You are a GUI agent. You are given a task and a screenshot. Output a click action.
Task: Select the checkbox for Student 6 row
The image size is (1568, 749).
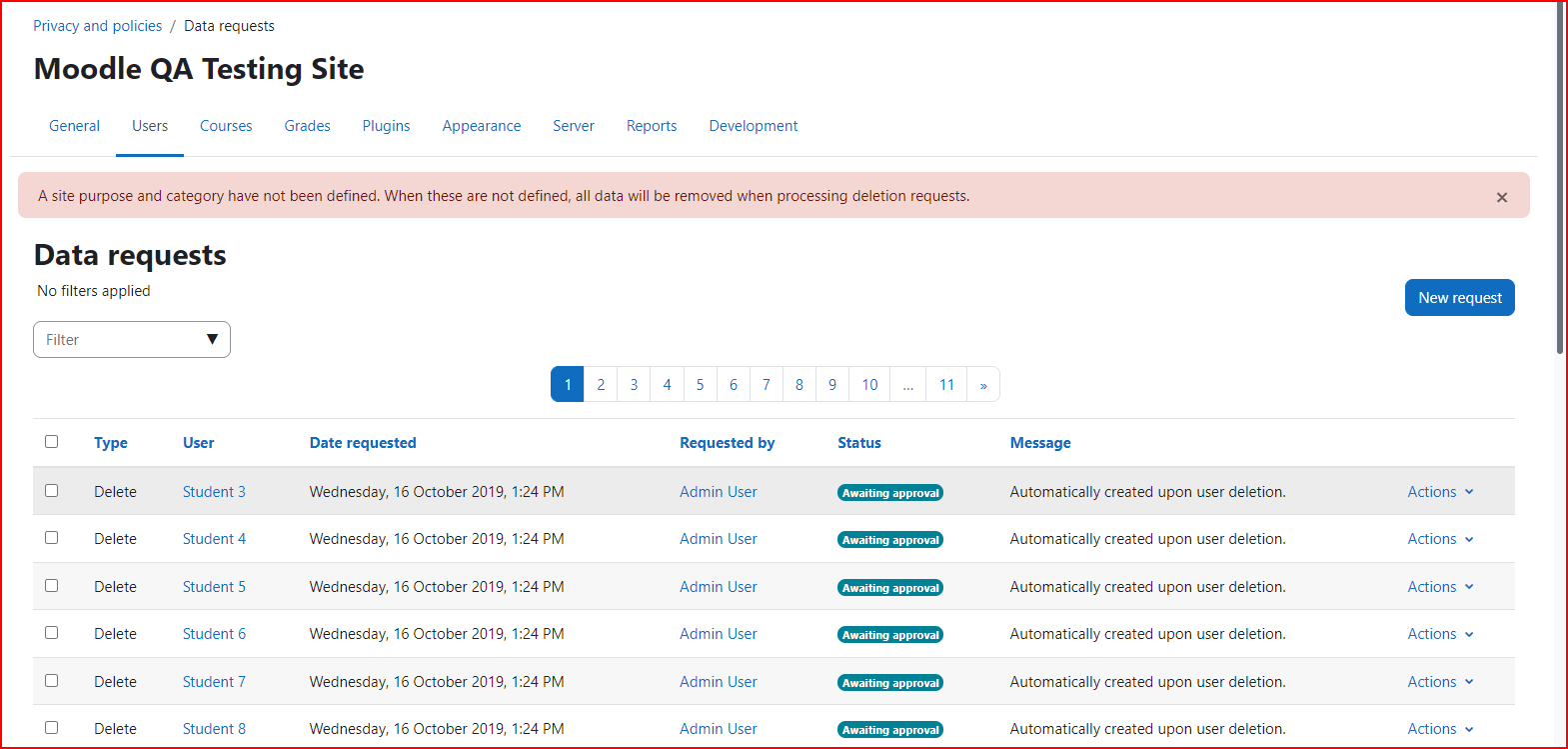[x=51, y=632]
